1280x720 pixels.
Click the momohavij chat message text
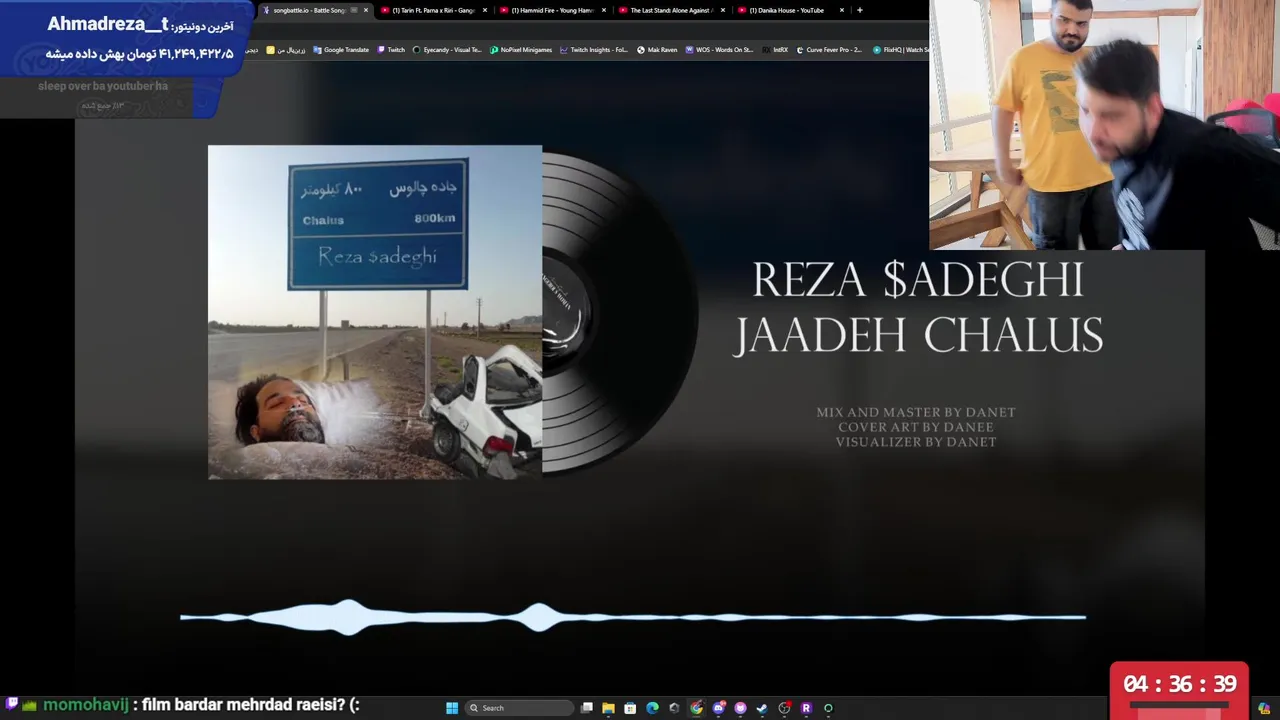(x=250, y=705)
